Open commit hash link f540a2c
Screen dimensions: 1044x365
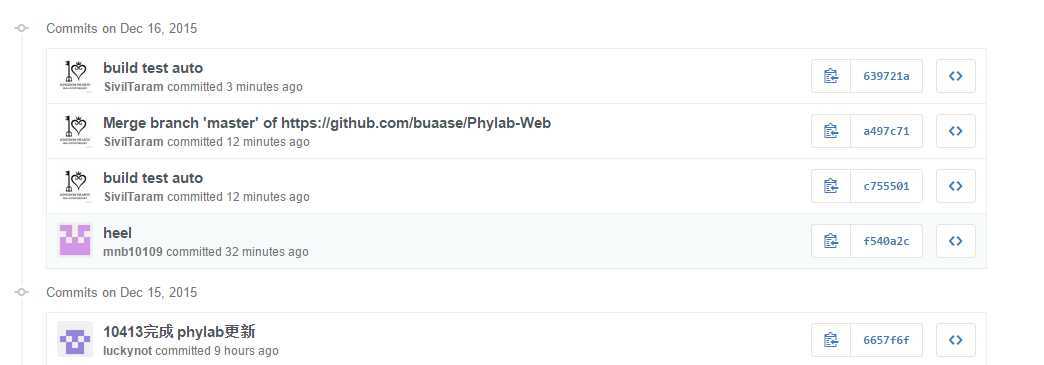click(x=886, y=241)
